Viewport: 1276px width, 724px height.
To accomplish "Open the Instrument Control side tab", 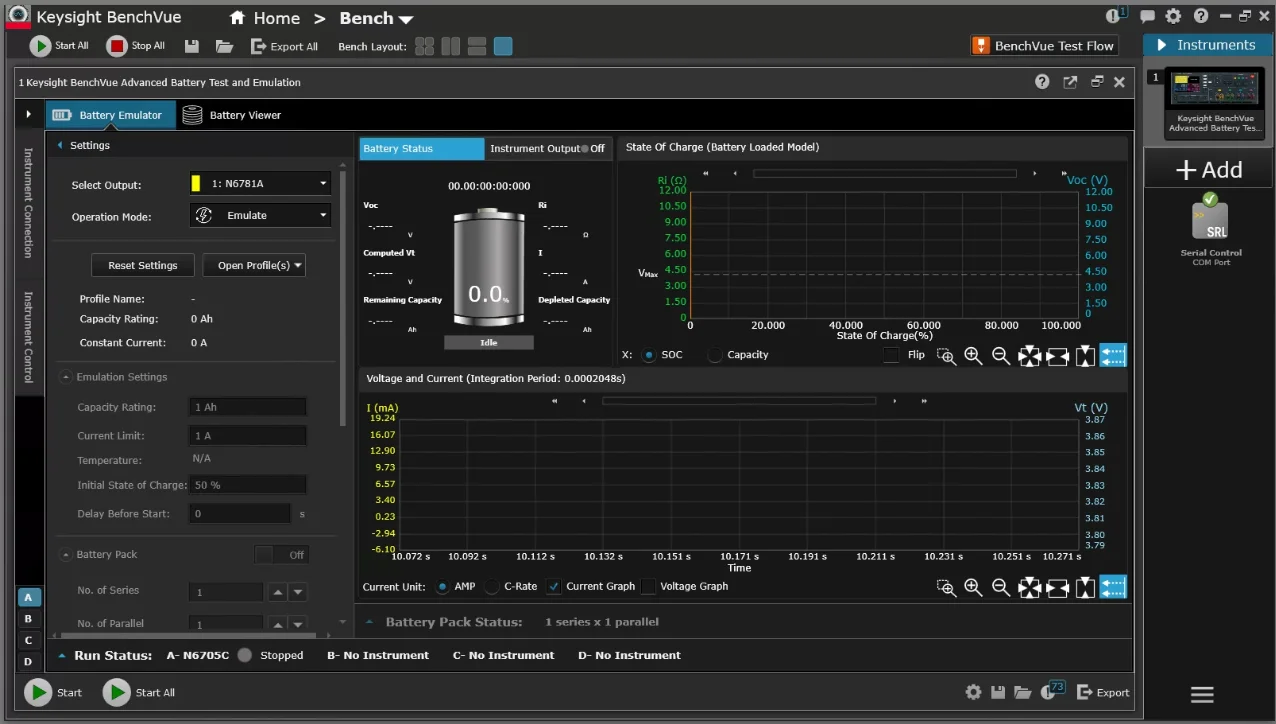I will point(29,337).
